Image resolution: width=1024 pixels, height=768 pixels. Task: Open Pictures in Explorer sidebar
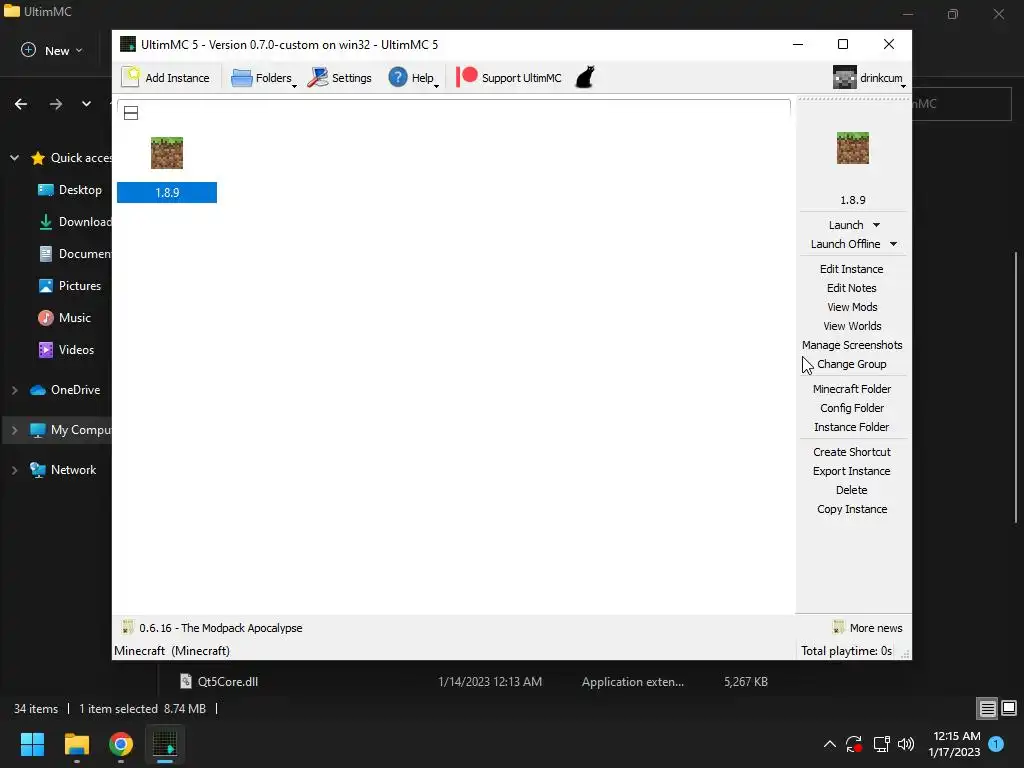point(69,285)
